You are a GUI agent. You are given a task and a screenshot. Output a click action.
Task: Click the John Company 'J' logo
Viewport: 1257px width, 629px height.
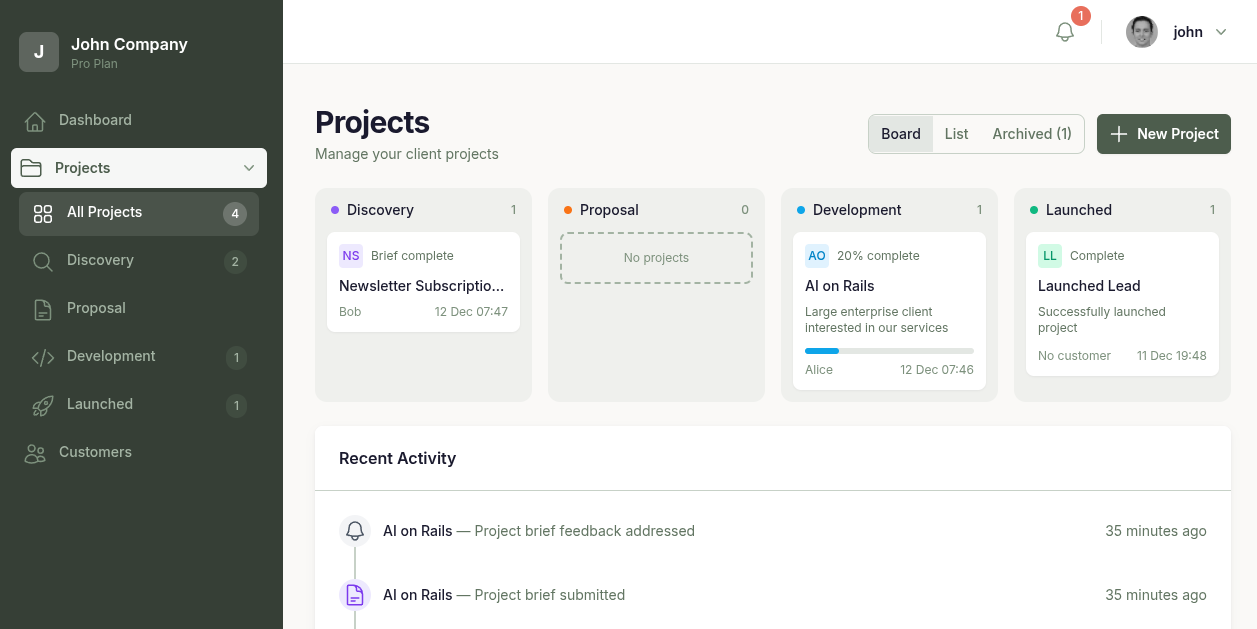click(39, 52)
